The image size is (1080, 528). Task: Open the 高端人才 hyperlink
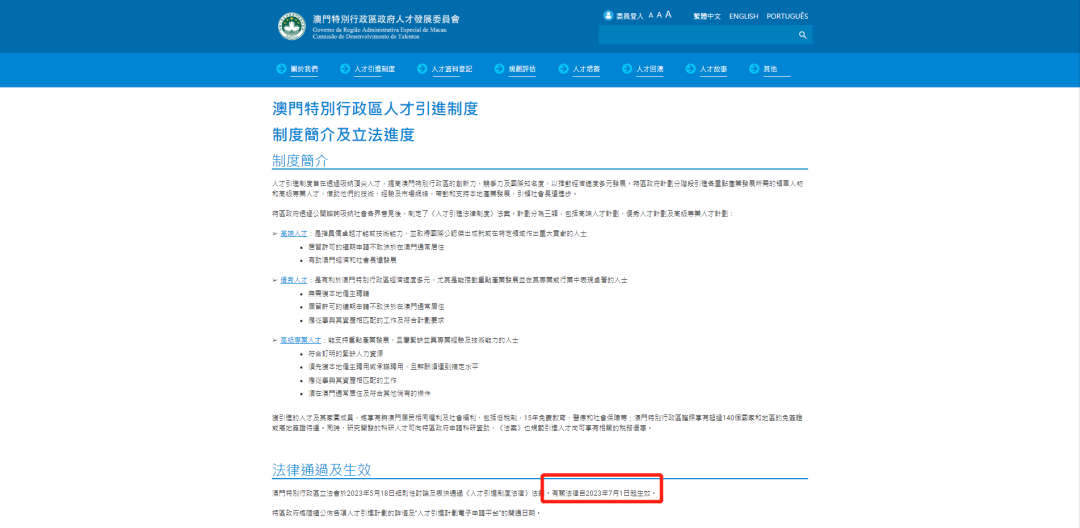293,232
